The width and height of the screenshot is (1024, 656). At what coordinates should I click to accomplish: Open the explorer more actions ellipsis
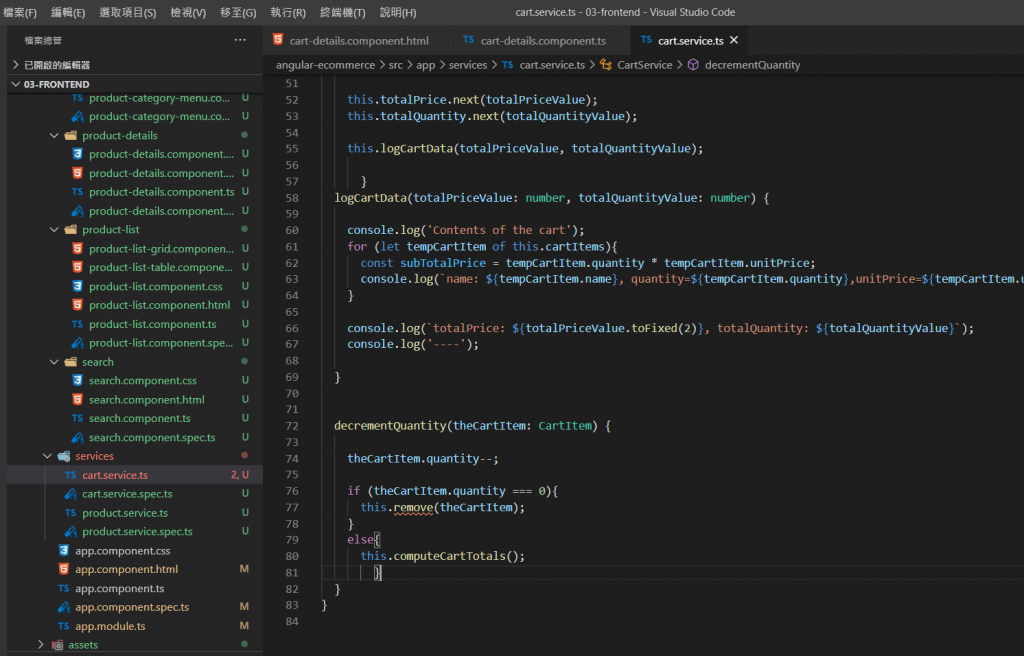[240, 40]
